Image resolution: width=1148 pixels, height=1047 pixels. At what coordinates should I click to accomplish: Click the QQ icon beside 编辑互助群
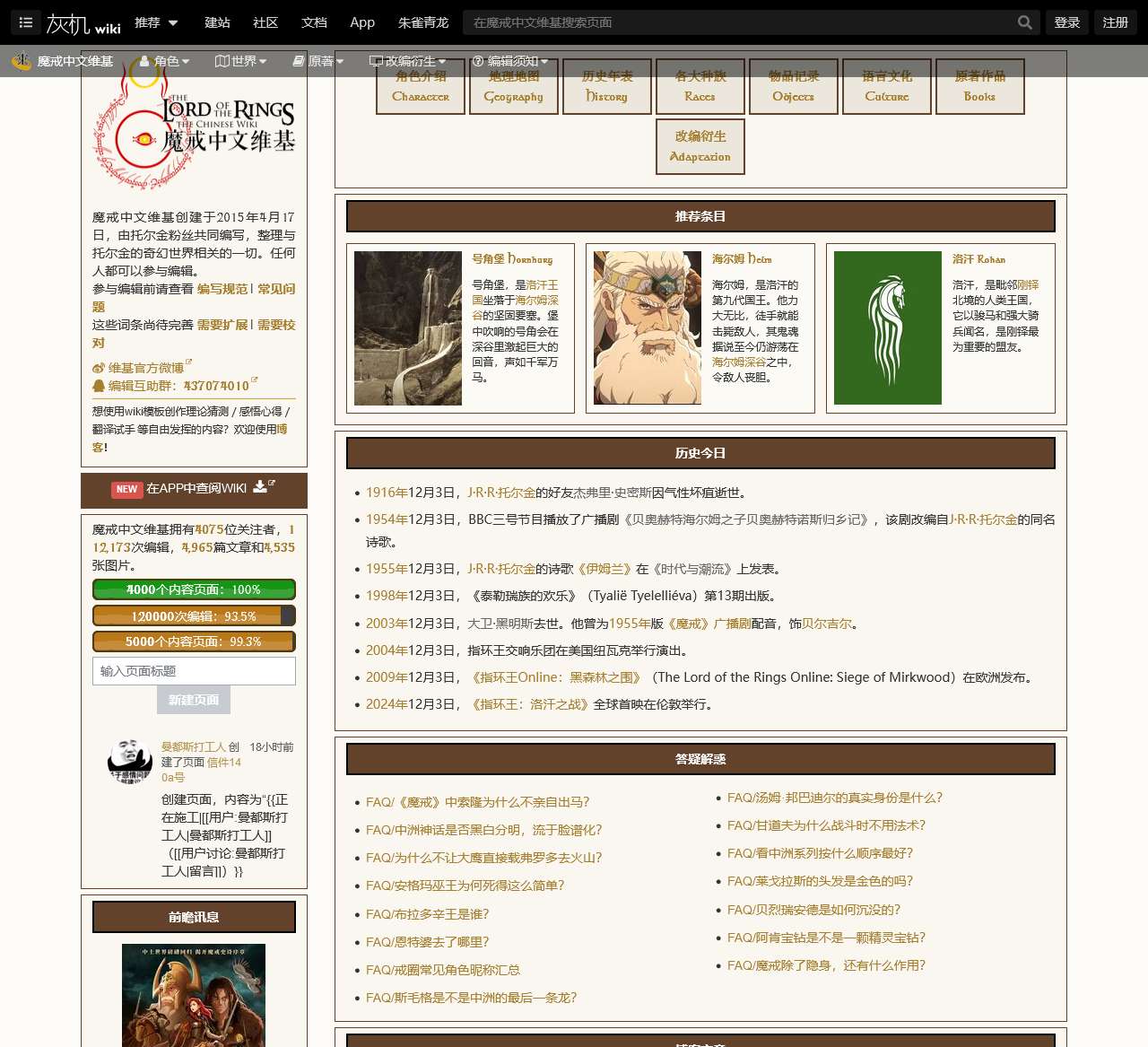tap(99, 386)
